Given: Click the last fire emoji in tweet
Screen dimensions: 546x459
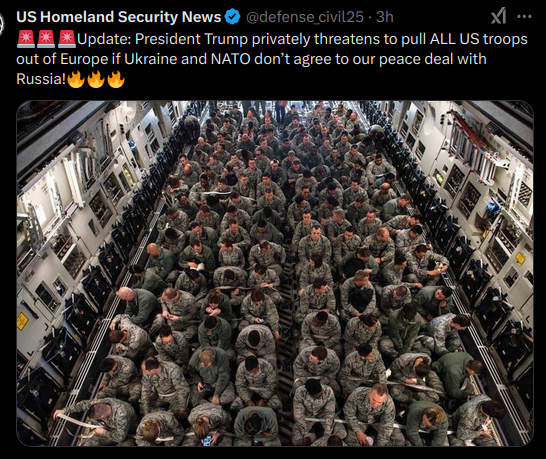Looking at the screenshot, I should [x=116, y=79].
